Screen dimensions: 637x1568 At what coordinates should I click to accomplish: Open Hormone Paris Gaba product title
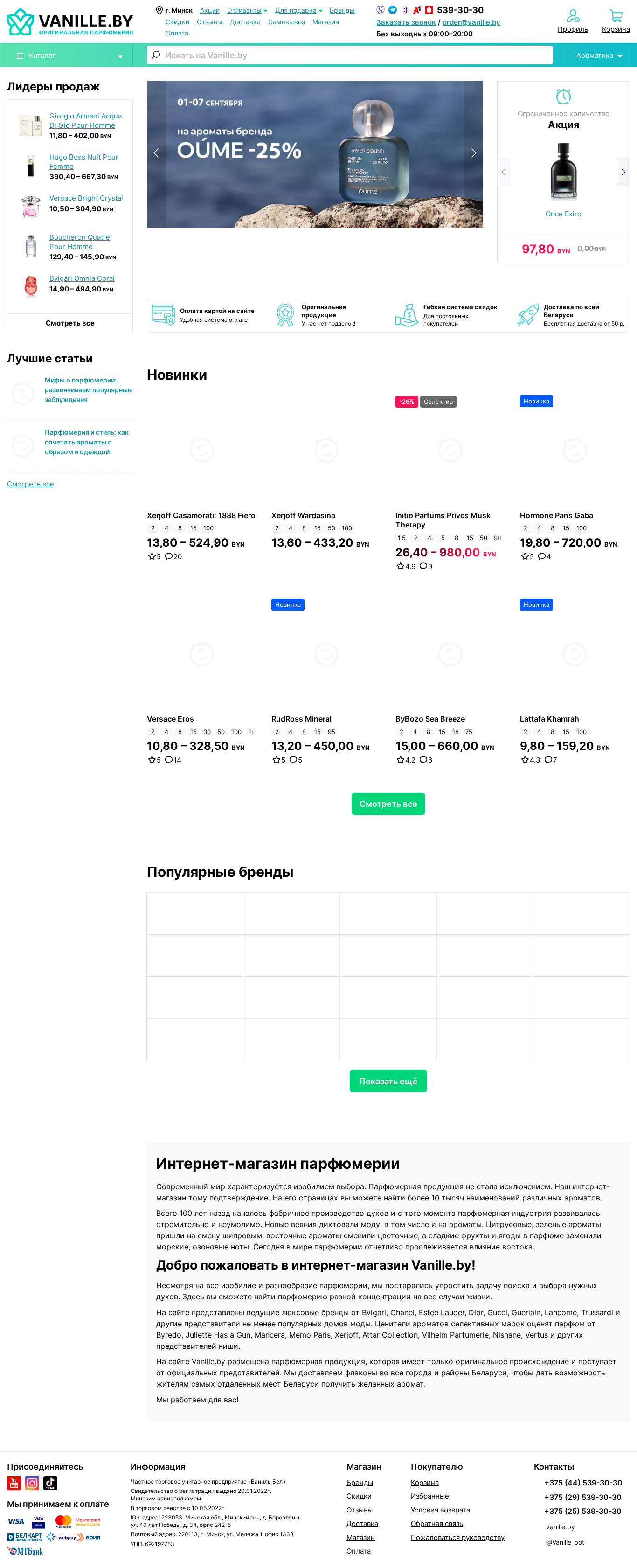556,515
